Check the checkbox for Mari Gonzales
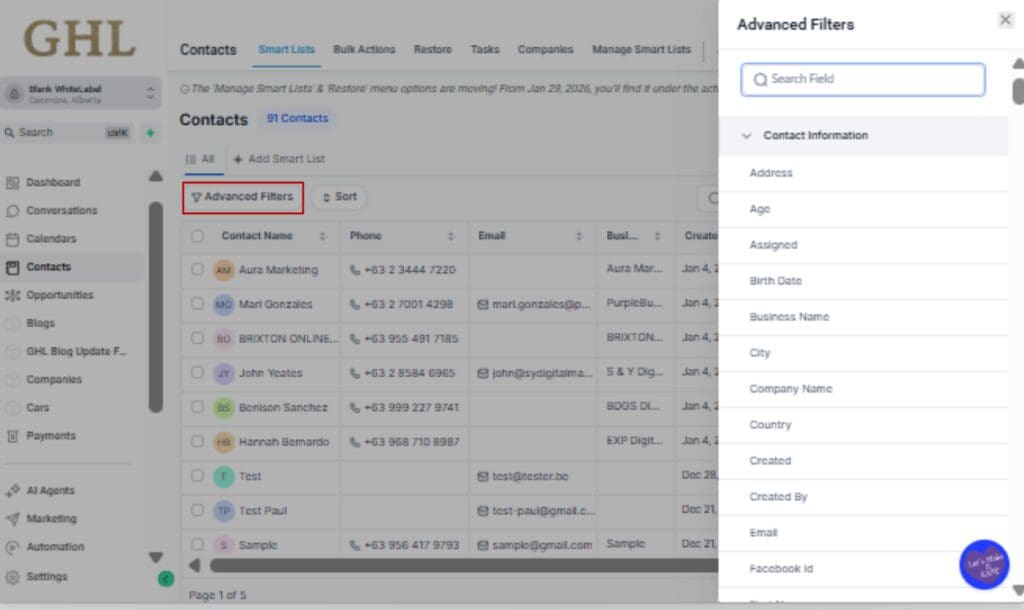The height and width of the screenshot is (610, 1024). 196,305
